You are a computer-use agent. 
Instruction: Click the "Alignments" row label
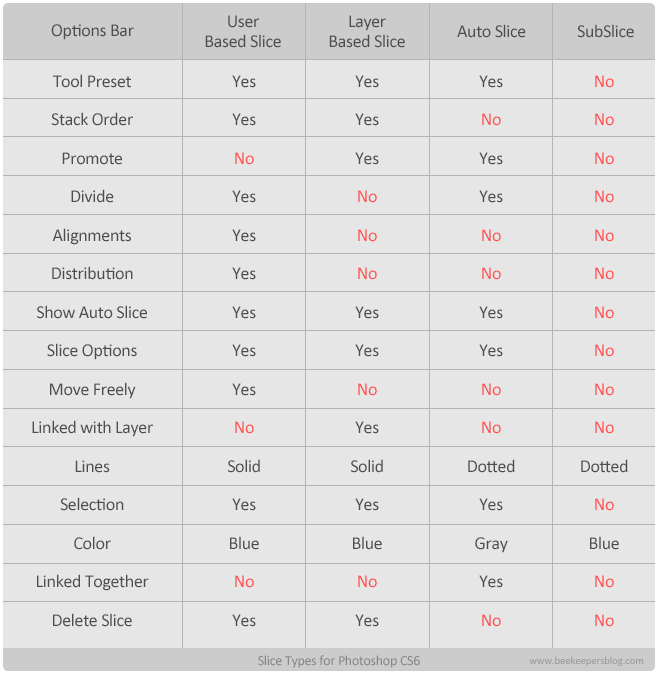pyautogui.click(x=92, y=235)
